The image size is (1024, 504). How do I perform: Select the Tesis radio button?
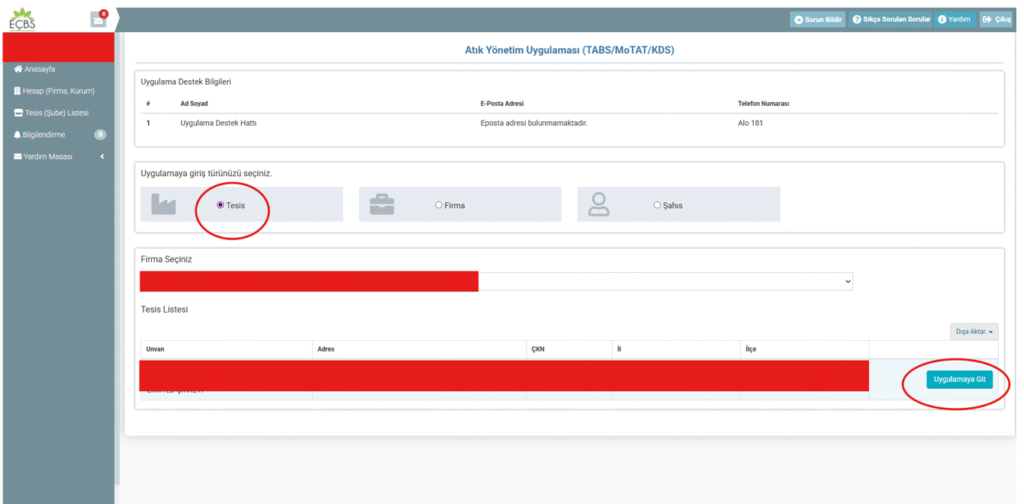(x=220, y=205)
